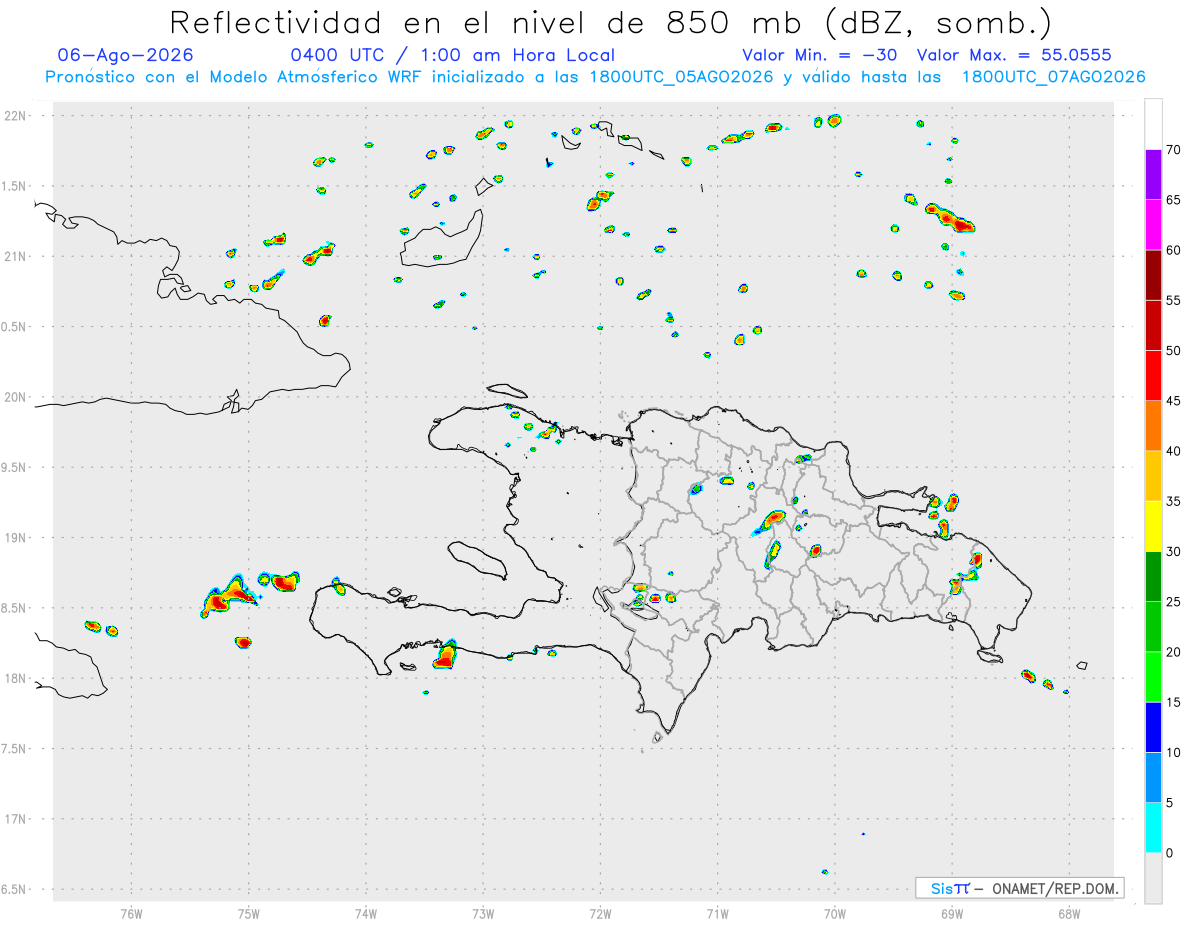This screenshot has width=1200, height=927.
Task: Select the magenta 60–65 dBZ legend band
Action: click(x=1153, y=225)
